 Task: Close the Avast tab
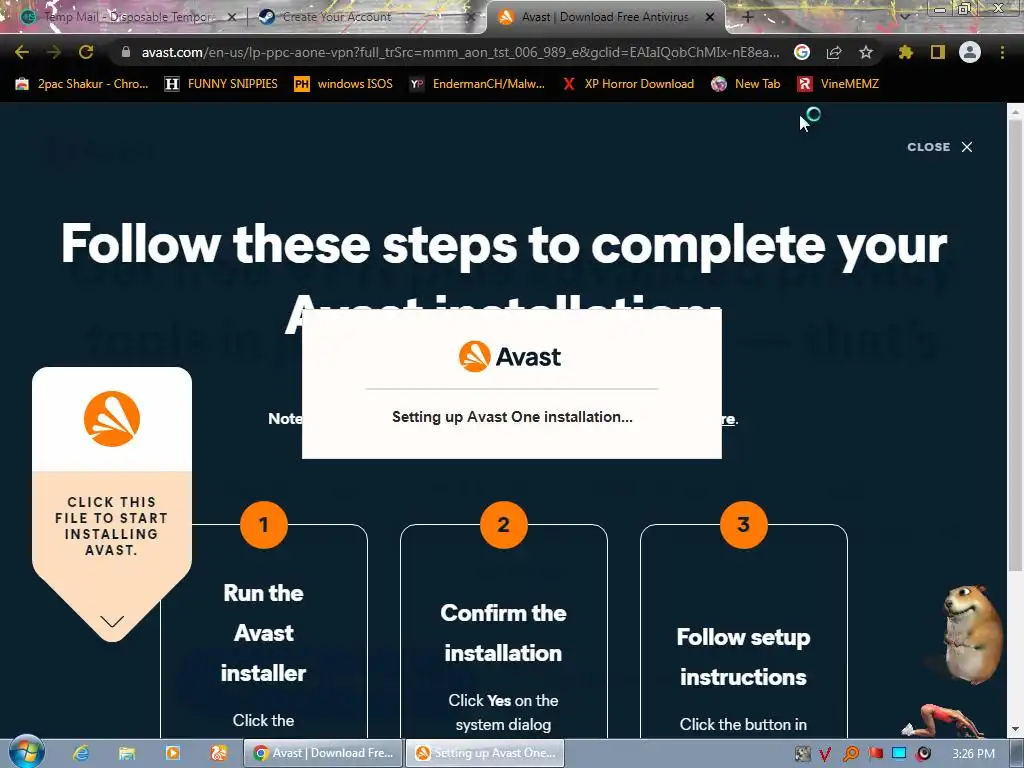(x=710, y=18)
